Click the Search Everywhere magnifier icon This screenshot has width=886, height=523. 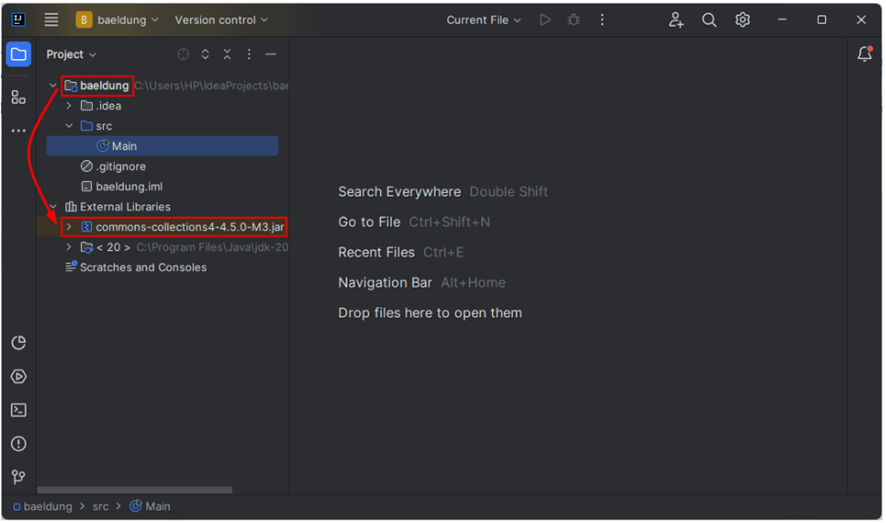coord(709,20)
